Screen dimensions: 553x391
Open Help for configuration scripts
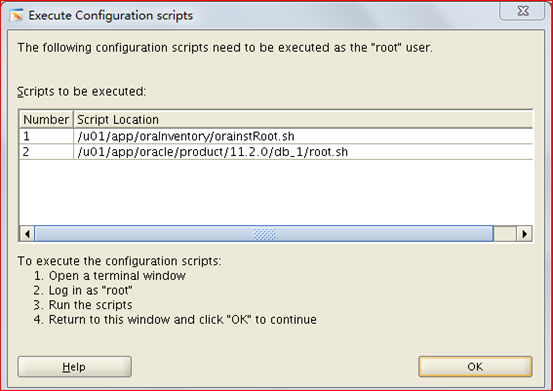coord(74,367)
